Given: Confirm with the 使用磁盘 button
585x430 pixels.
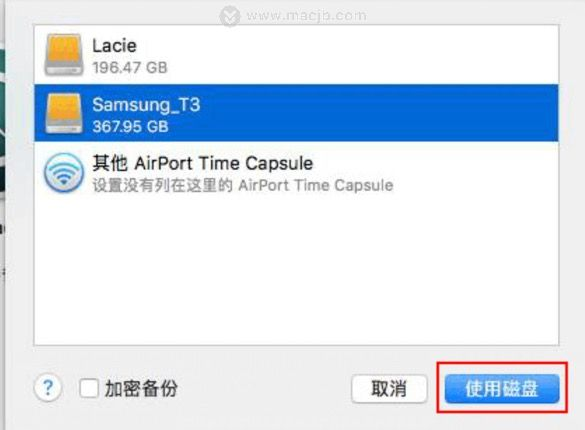Looking at the screenshot, I should (502, 389).
